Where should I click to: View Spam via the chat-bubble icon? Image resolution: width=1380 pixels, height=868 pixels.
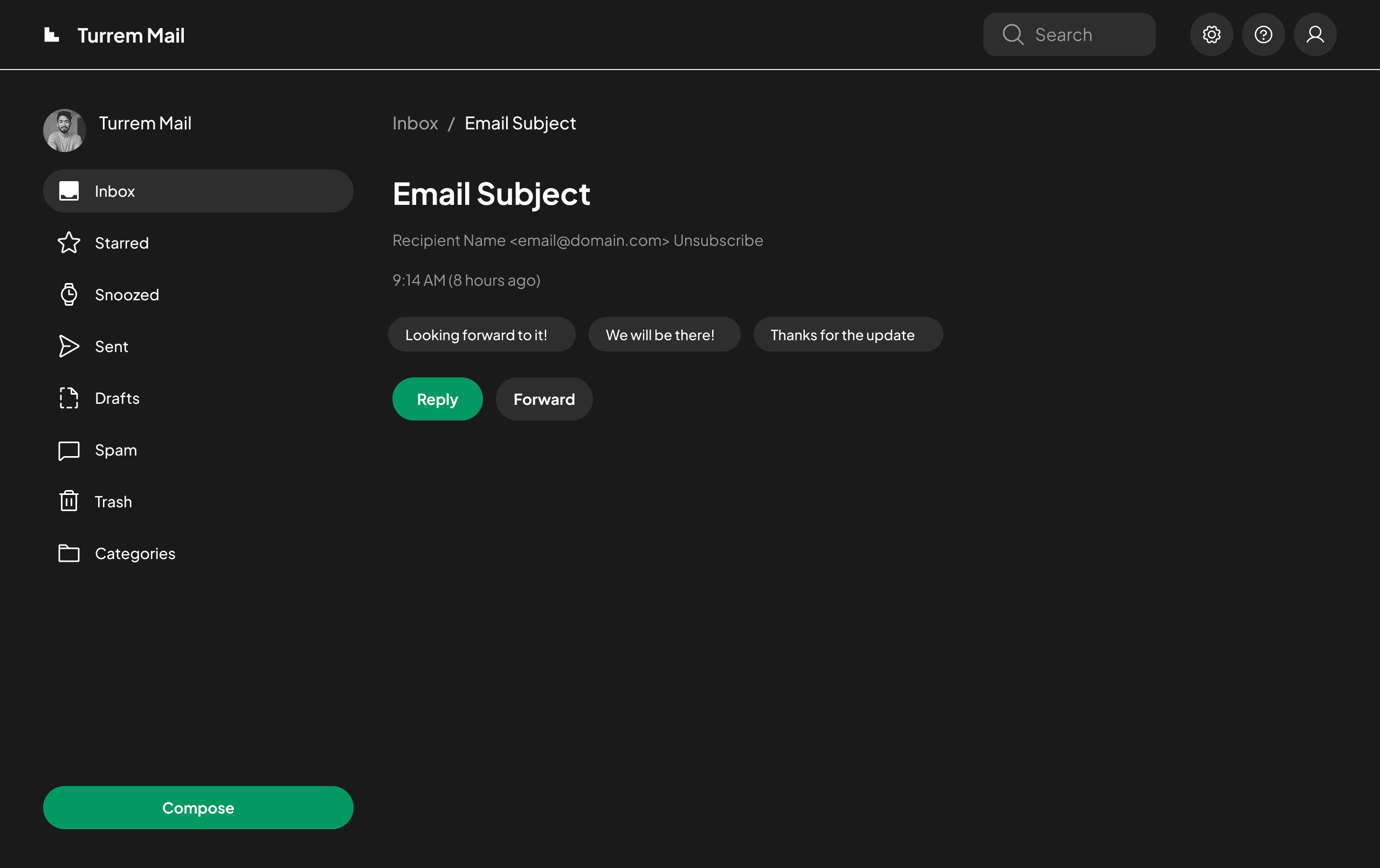(x=69, y=450)
